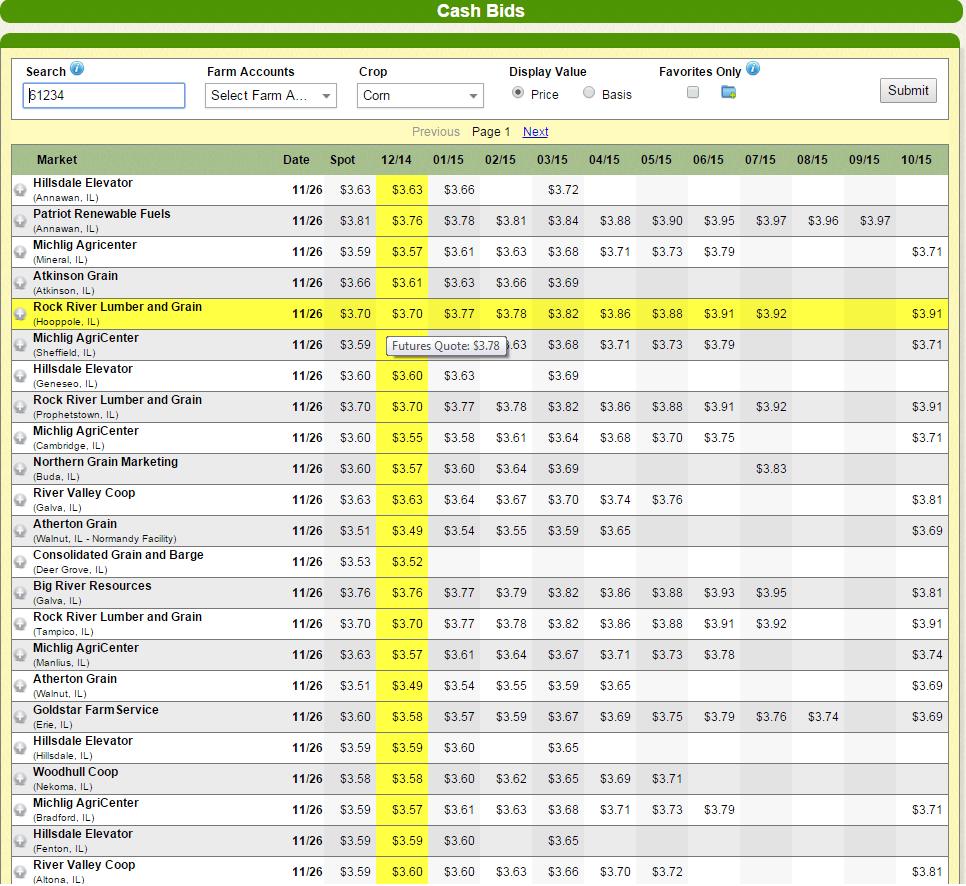
Task: Expand Atherton Grain Normandy Facility row icon
Action: click(x=20, y=530)
